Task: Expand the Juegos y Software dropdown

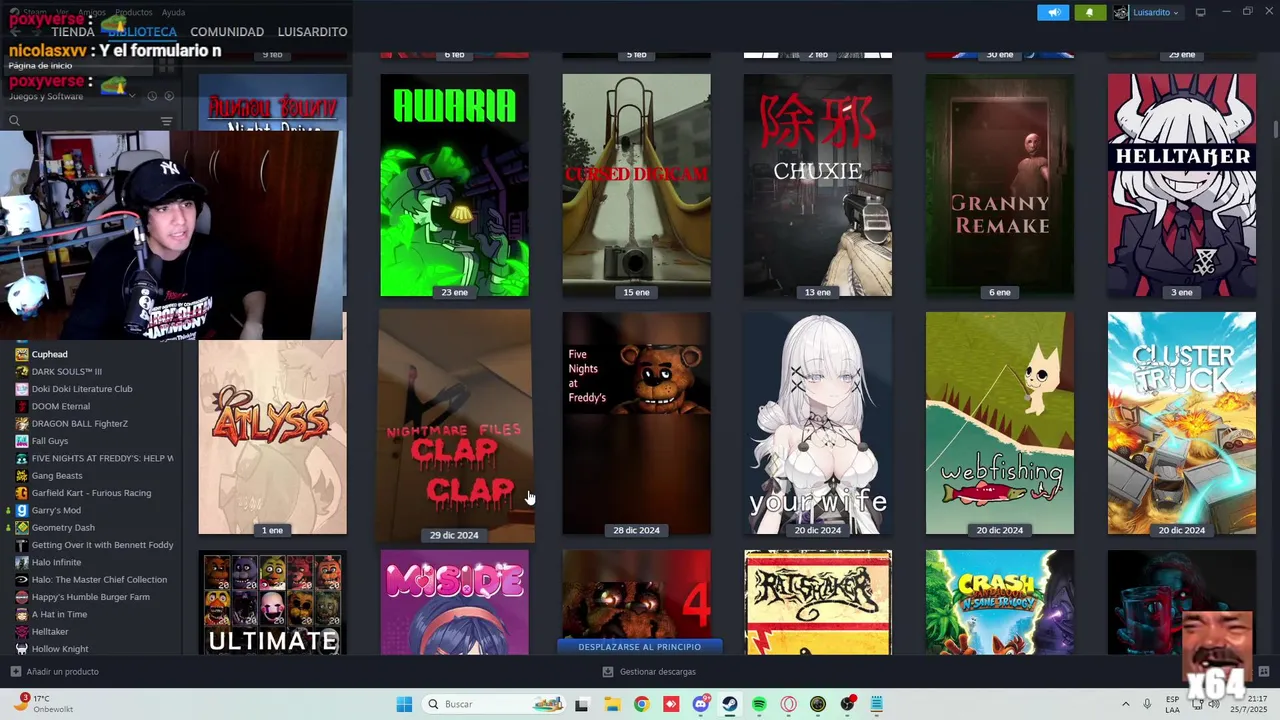Action: point(131,96)
